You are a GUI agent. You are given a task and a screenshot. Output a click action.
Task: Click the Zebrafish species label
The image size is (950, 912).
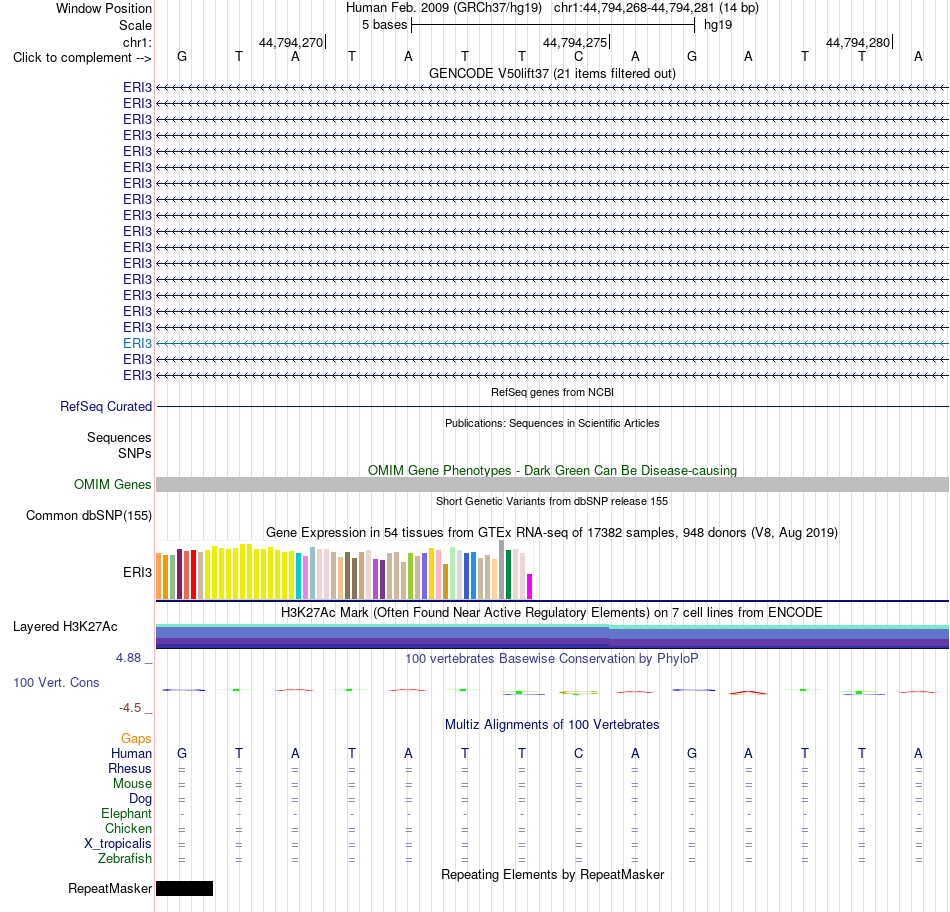[x=125, y=859]
